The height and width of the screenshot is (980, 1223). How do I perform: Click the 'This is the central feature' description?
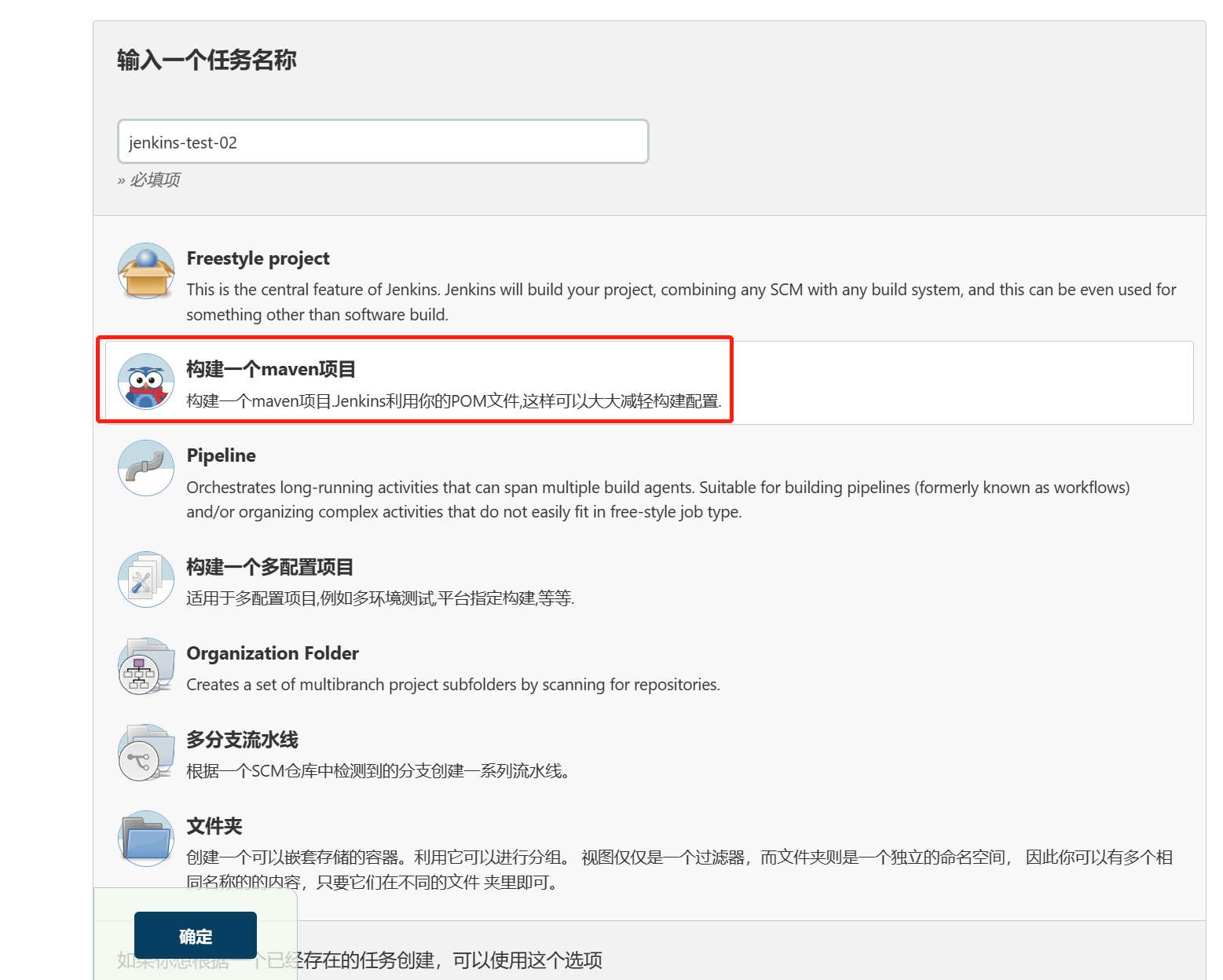click(x=681, y=302)
